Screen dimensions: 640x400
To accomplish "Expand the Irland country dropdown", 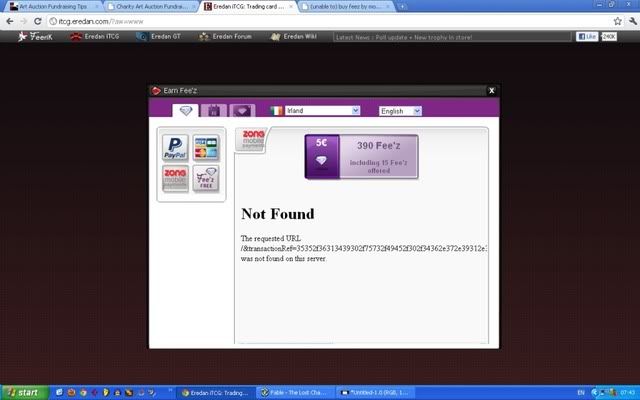I will coord(322,111).
